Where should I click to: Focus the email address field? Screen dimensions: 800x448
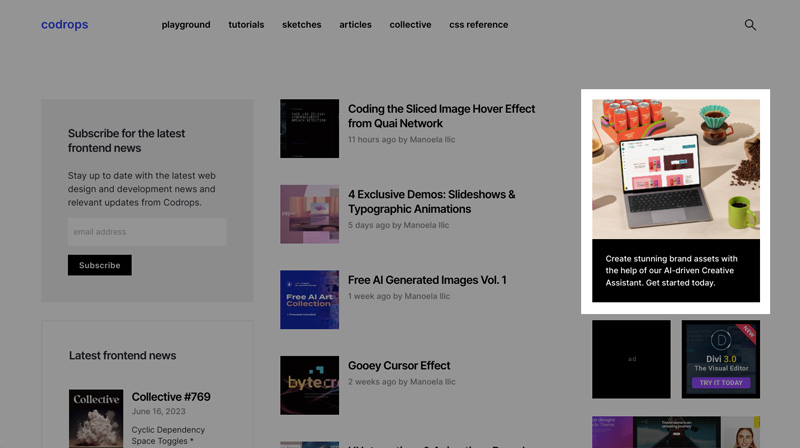(x=147, y=232)
